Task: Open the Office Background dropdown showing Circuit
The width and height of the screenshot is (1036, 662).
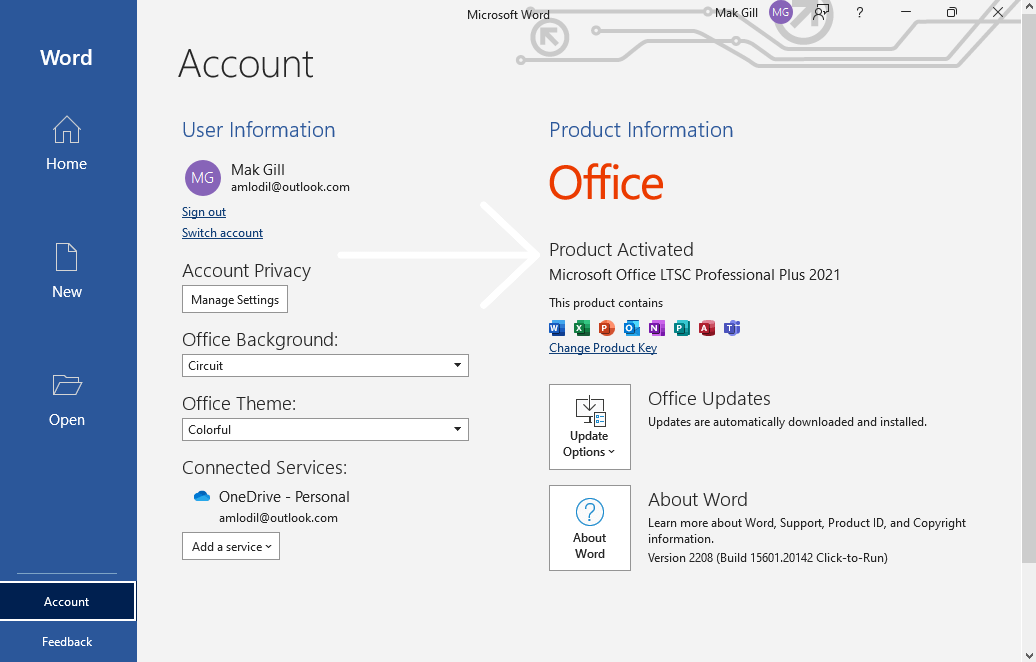Action: coord(325,365)
